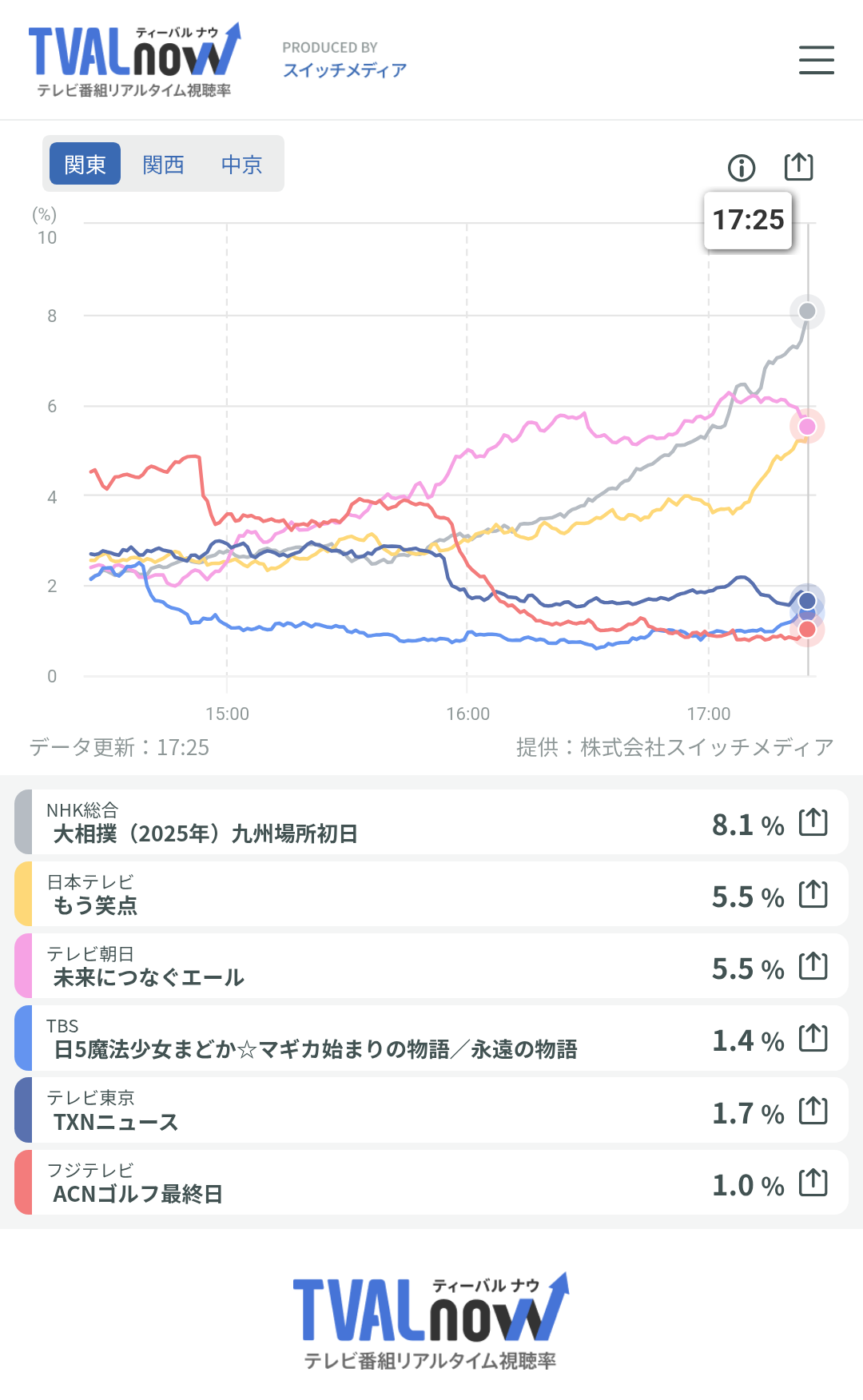
Task: Switch to the 中京 region tab
Action: 241,164
